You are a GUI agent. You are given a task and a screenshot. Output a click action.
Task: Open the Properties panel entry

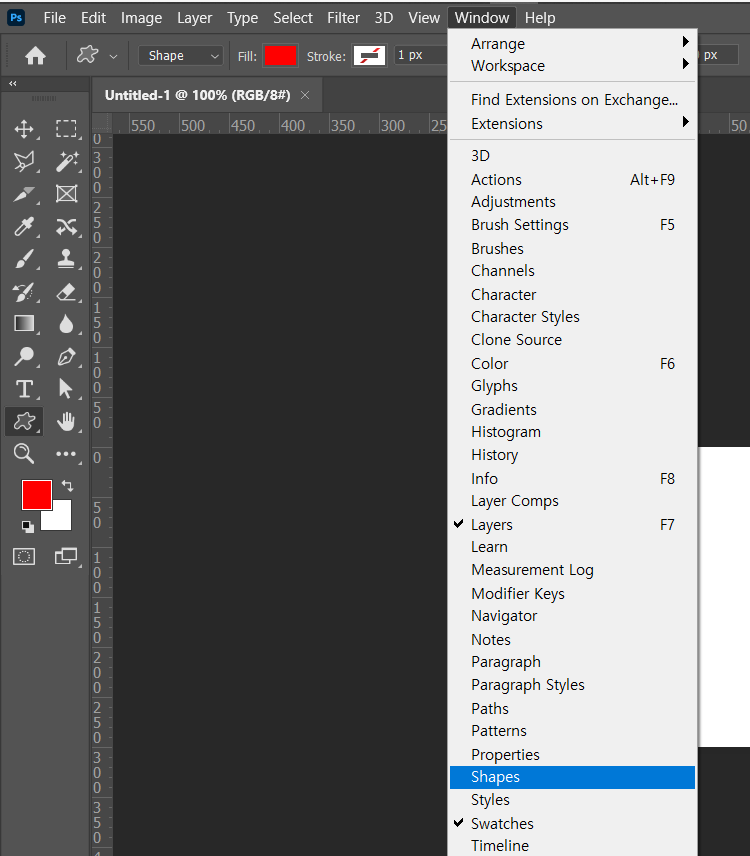[572, 754]
